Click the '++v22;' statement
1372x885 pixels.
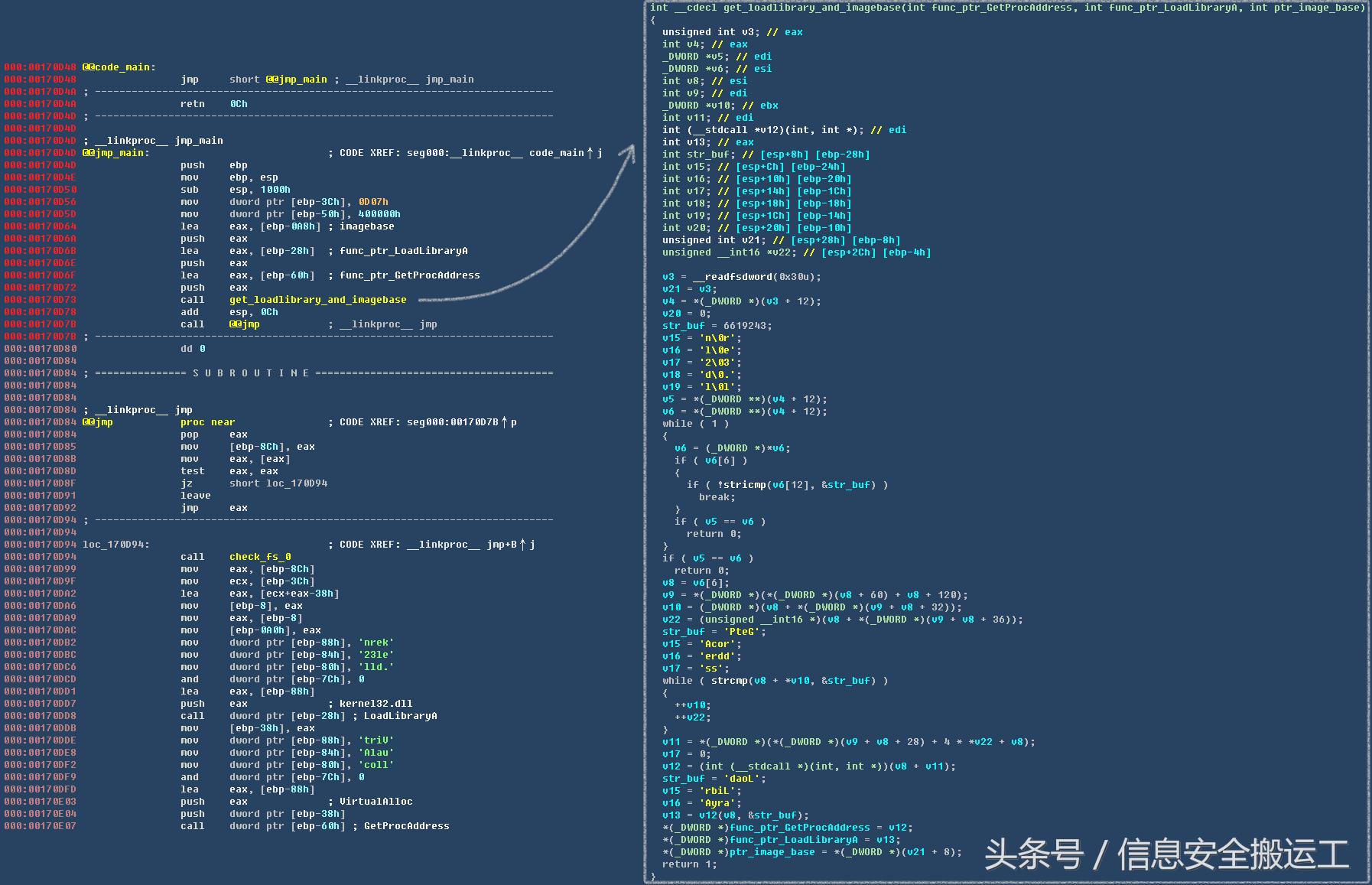(x=693, y=717)
